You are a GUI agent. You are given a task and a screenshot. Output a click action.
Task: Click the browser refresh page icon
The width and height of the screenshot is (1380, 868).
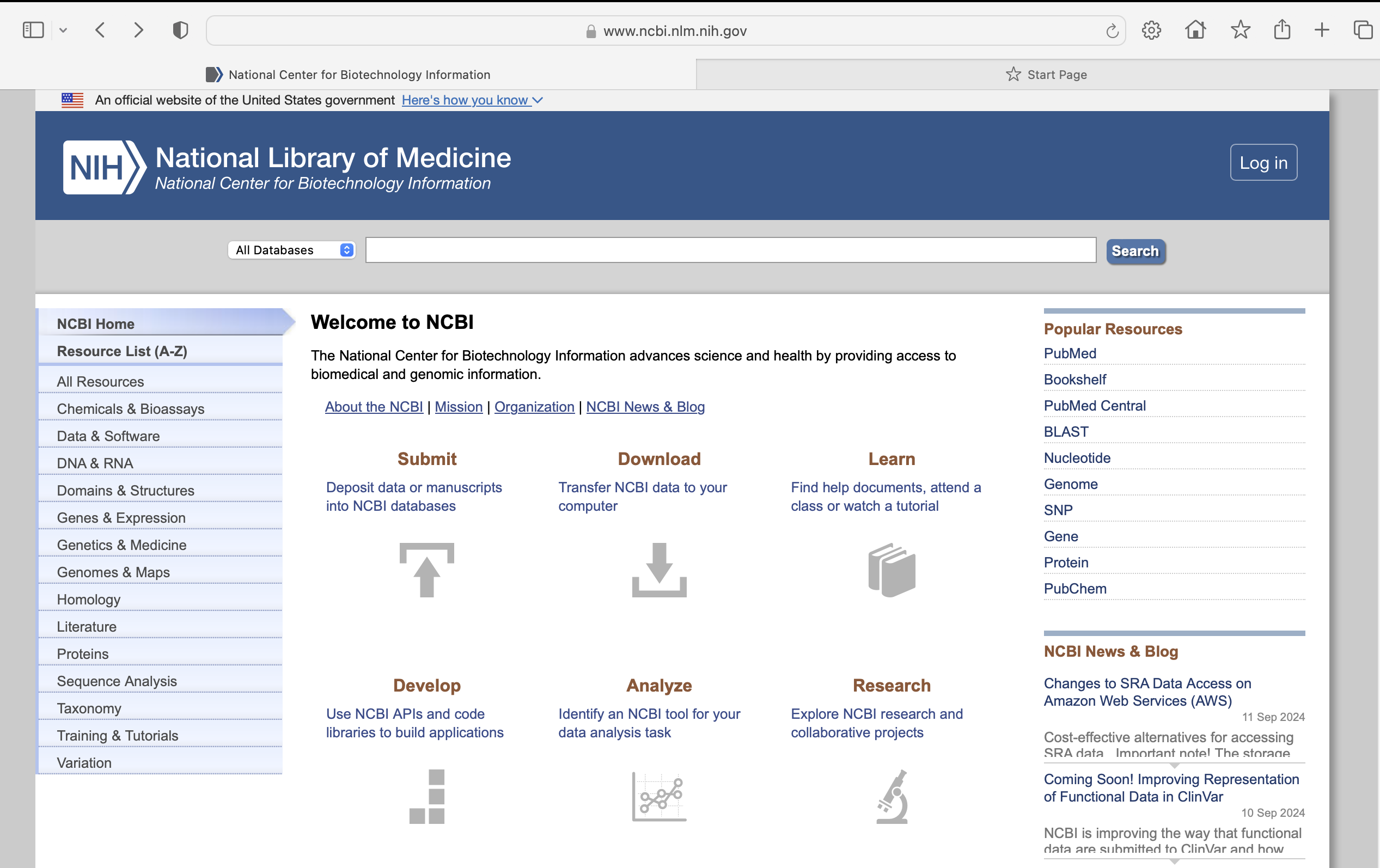[x=1112, y=31]
